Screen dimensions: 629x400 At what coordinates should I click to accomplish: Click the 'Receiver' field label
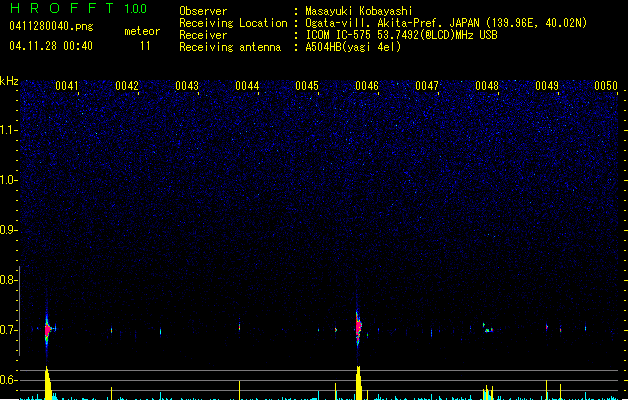click(203, 35)
